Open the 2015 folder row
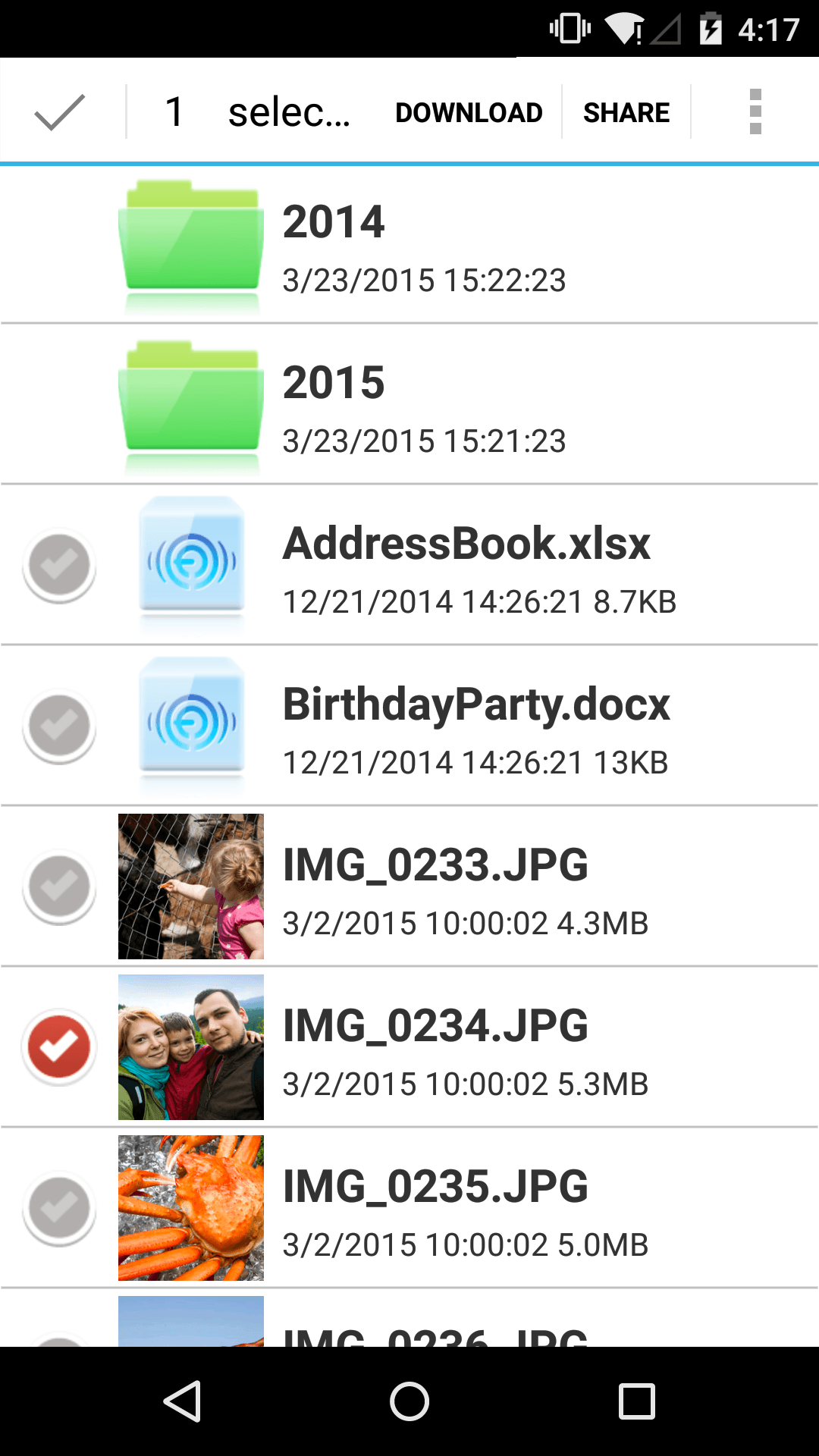 [409, 404]
